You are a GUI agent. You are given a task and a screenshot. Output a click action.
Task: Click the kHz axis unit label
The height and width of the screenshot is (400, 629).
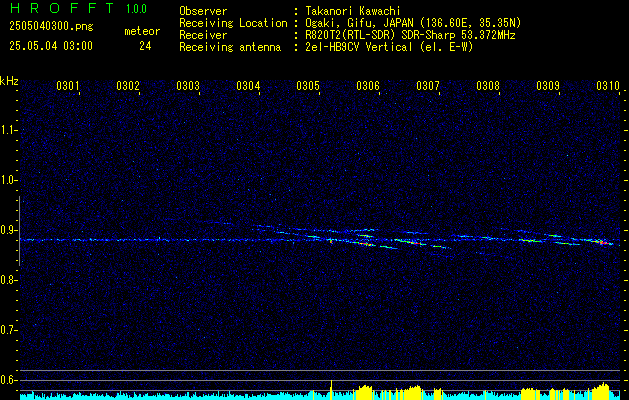(9, 81)
